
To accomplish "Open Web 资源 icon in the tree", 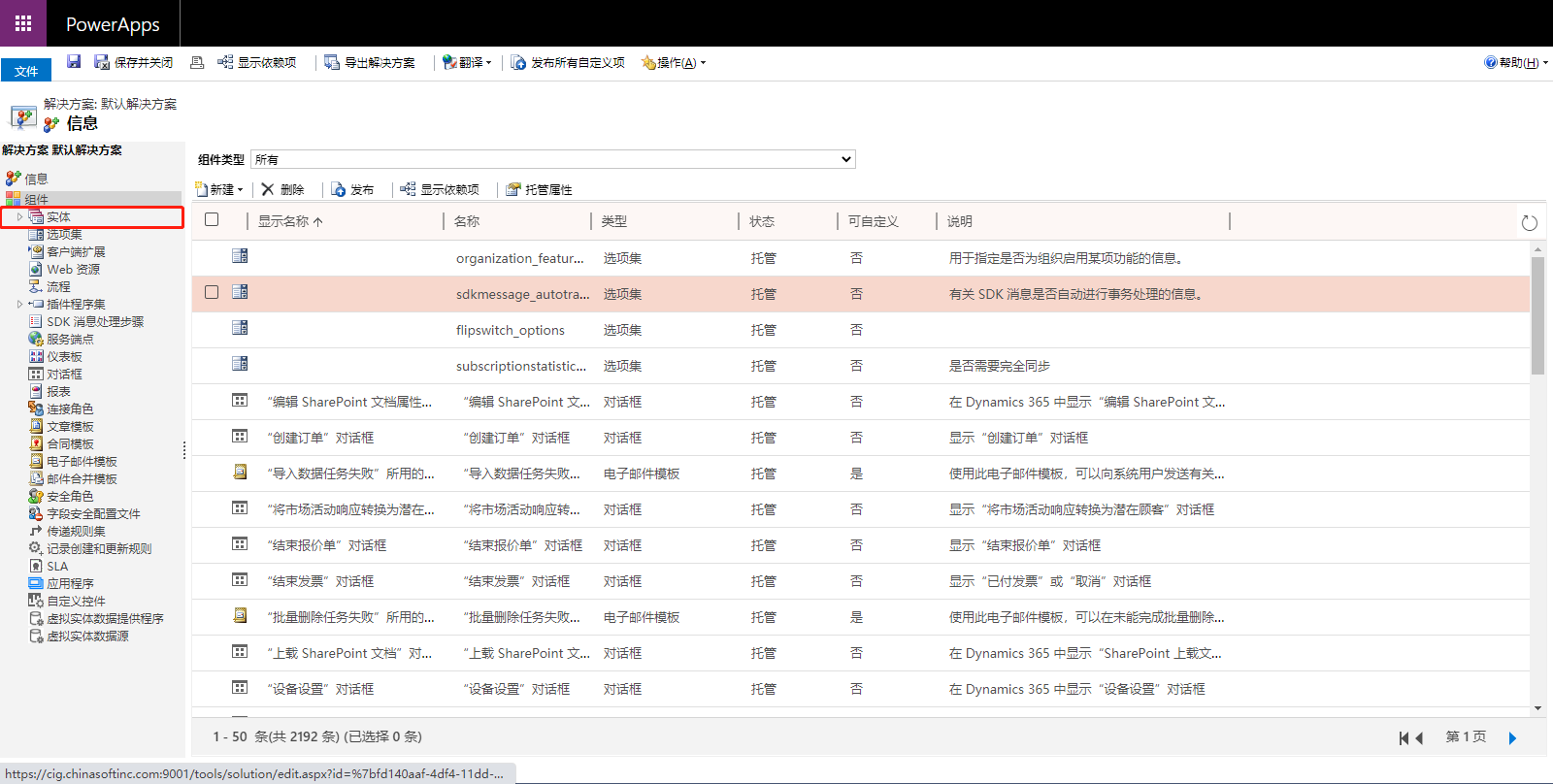I will pos(36,270).
